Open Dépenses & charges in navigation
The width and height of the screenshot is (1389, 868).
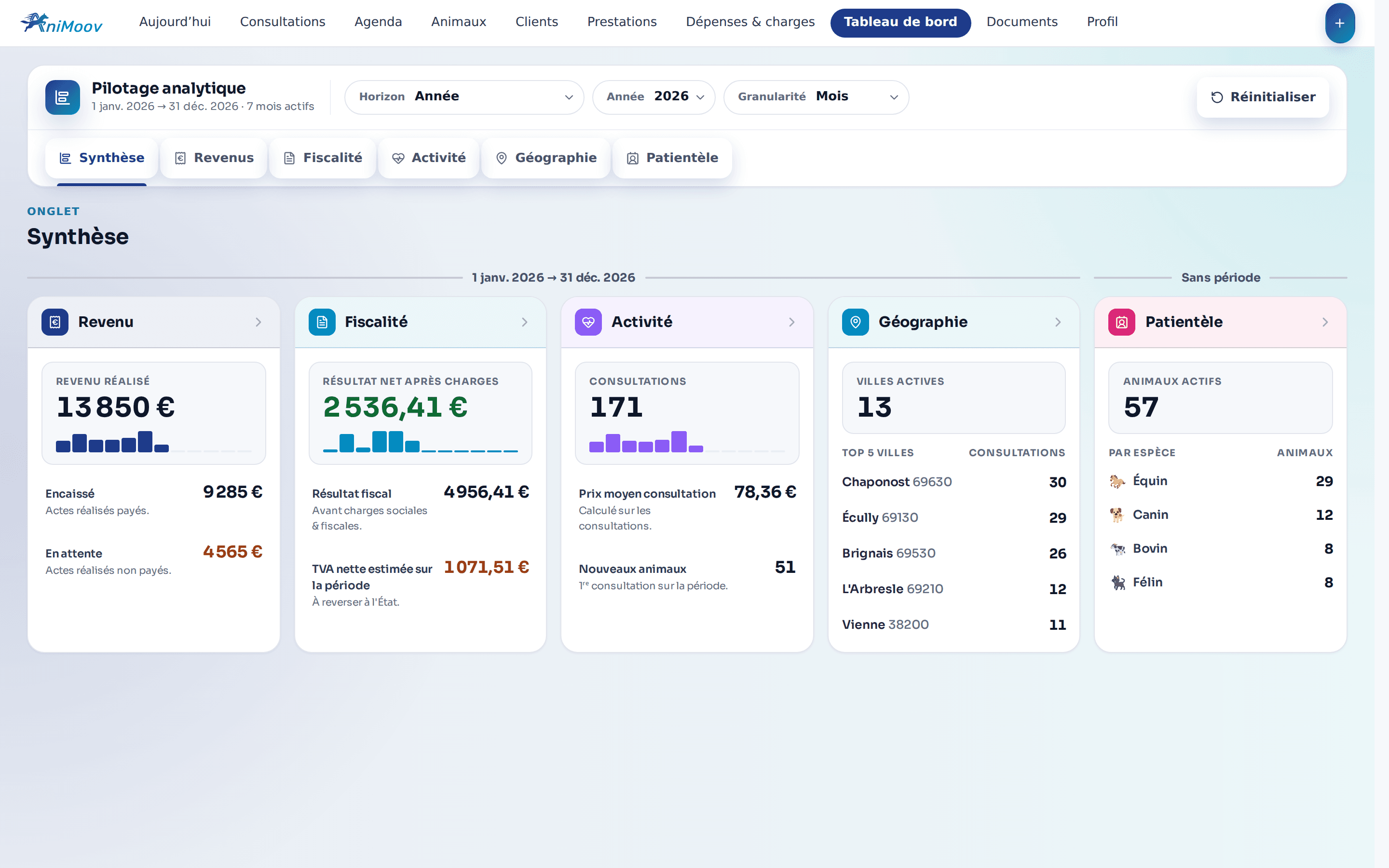coord(750,22)
